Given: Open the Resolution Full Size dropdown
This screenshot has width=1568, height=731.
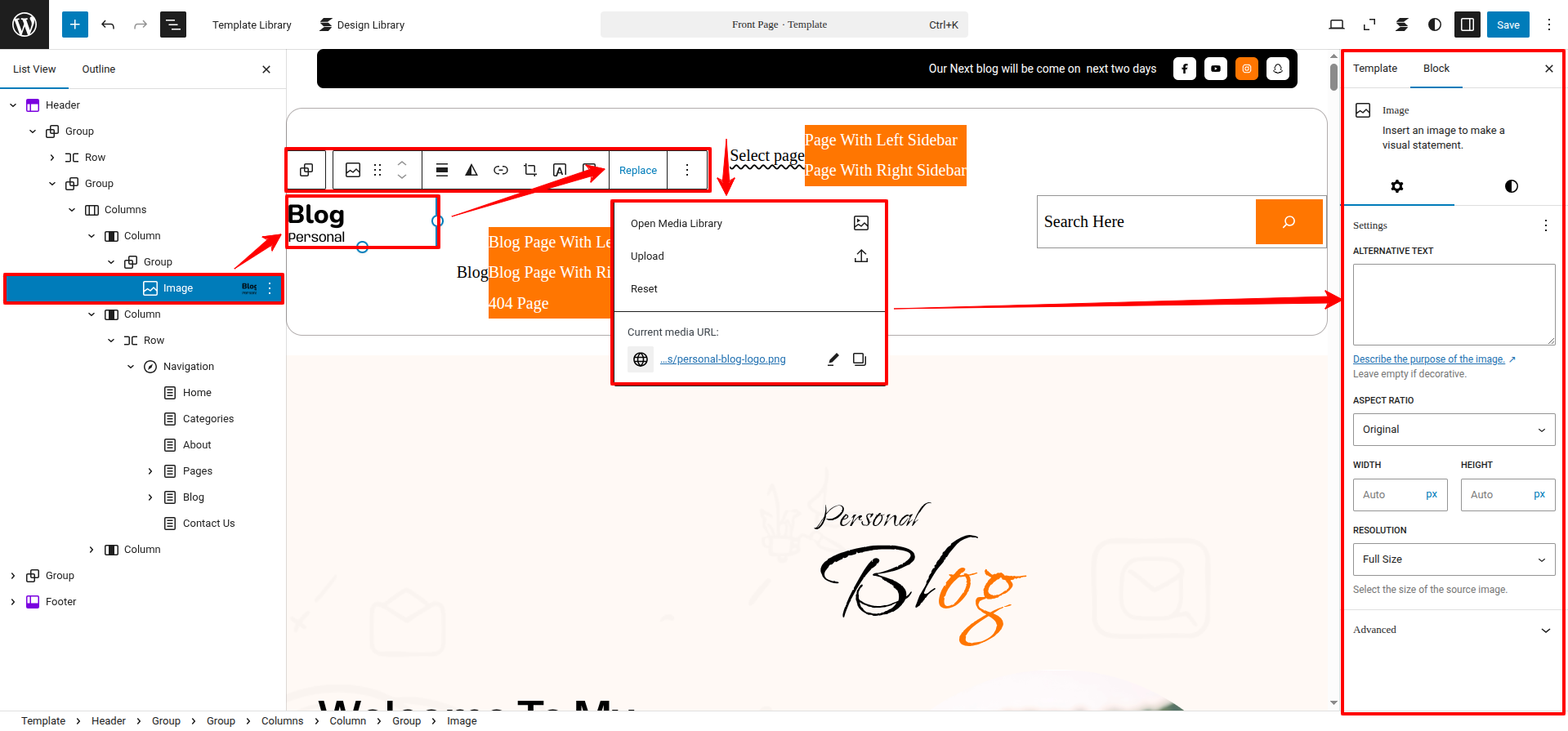Looking at the screenshot, I should pos(1453,559).
